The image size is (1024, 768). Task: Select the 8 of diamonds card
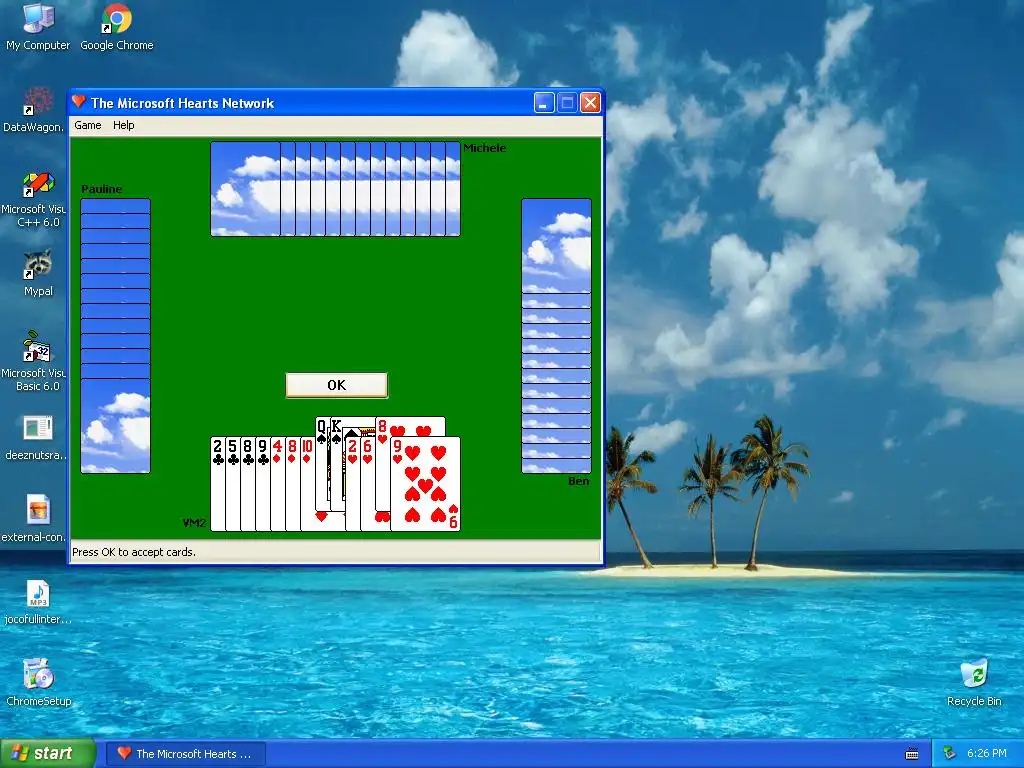click(293, 484)
